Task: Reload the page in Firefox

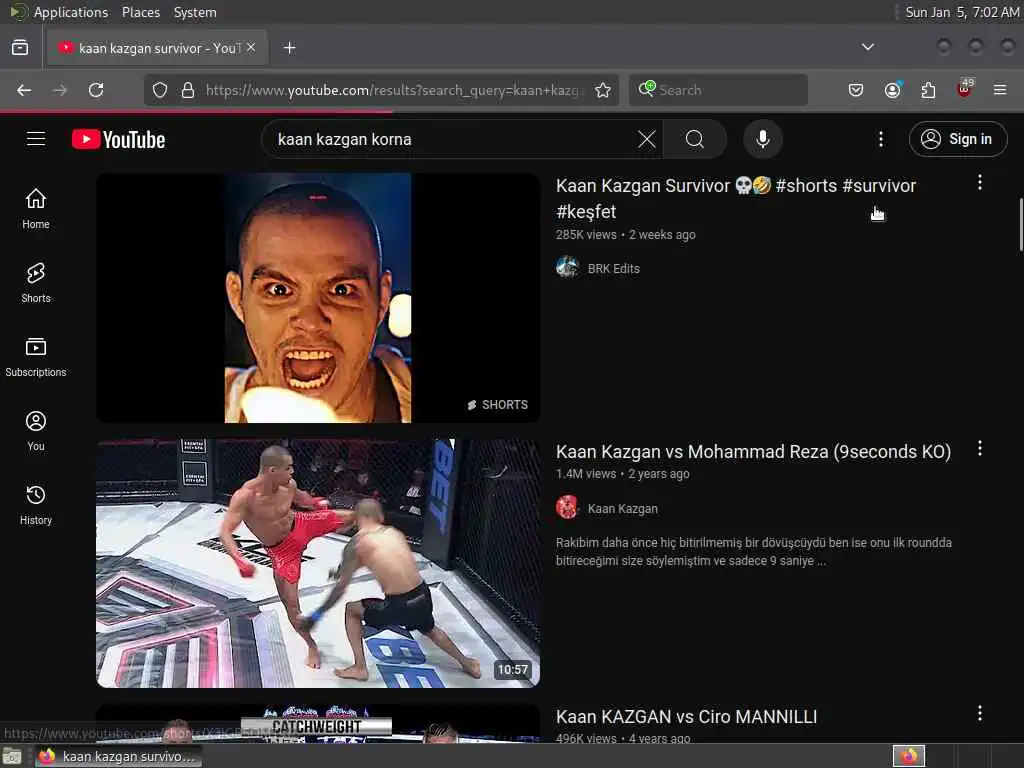Action: [x=96, y=90]
